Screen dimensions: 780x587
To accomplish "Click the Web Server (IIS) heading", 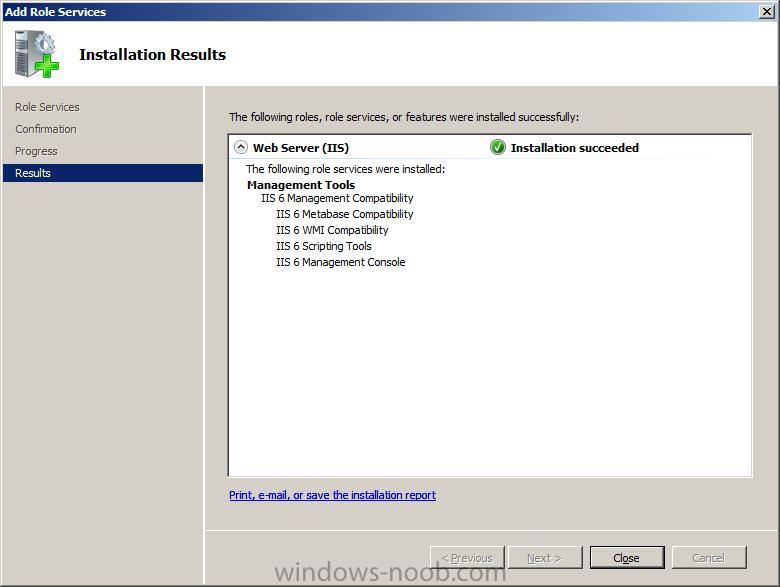I will 301,148.
